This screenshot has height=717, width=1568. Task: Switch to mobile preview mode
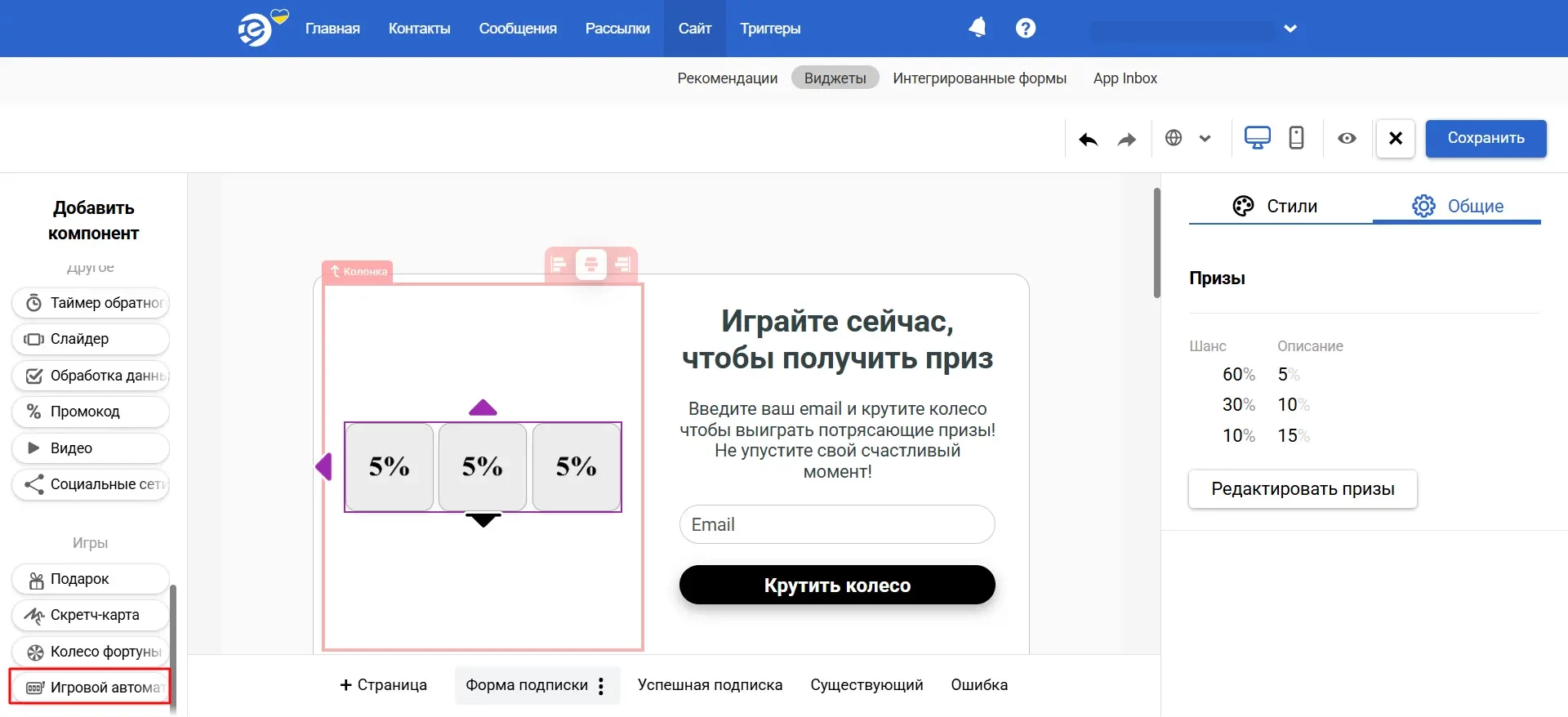pos(1296,138)
